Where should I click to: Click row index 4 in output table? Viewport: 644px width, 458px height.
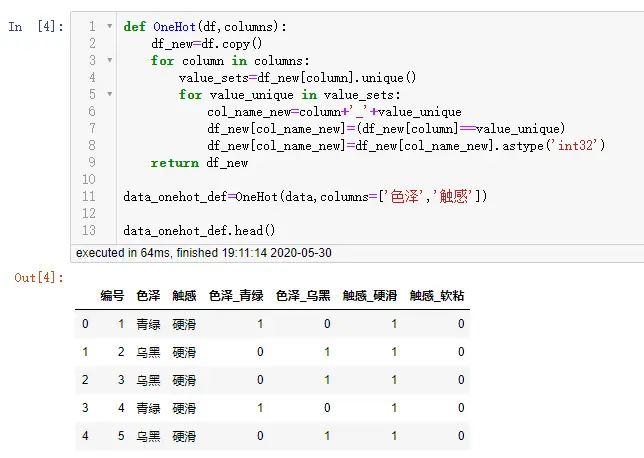point(85,436)
